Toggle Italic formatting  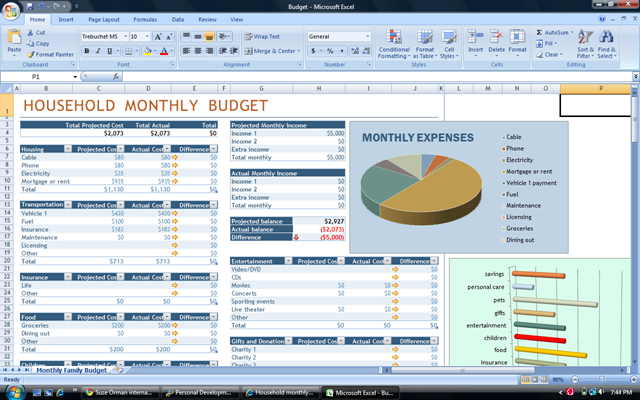98,51
